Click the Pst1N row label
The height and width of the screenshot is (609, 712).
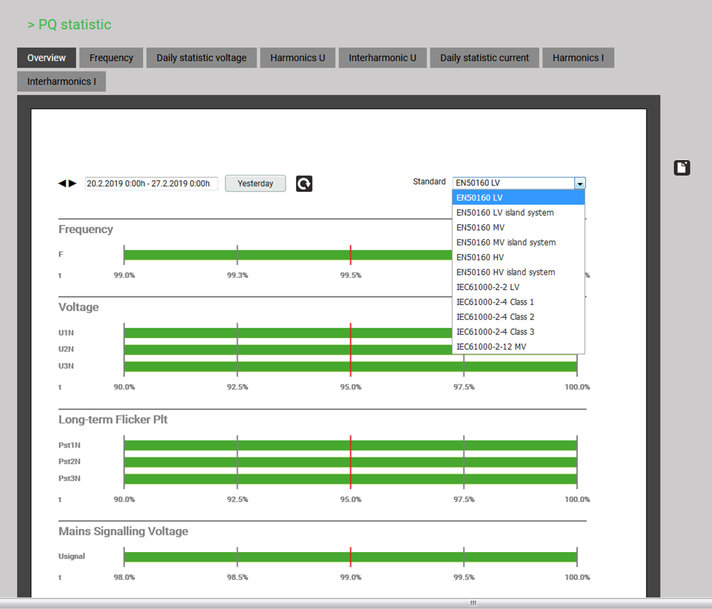coord(69,445)
